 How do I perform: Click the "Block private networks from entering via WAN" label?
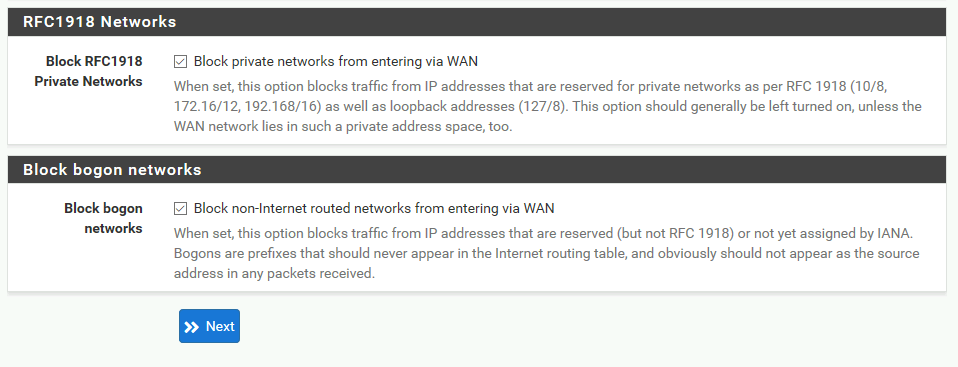pos(335,61)
